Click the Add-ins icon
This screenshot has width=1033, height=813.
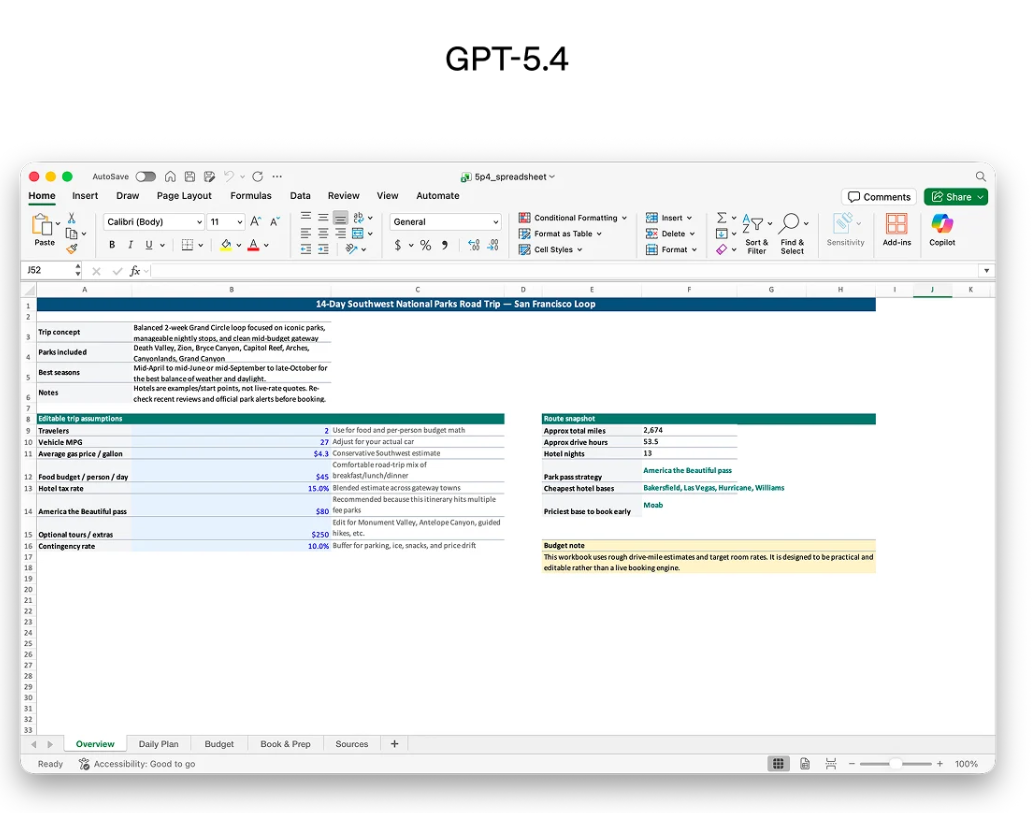896,229
